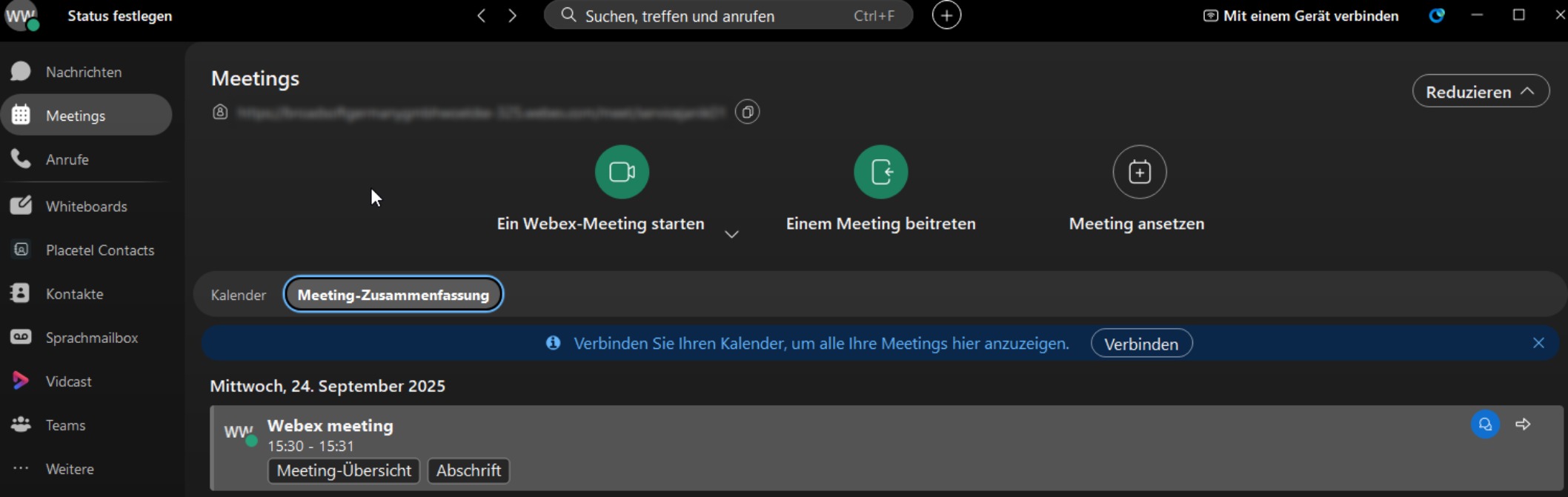Open Whiteboards from the sidebar

[86, 206]
